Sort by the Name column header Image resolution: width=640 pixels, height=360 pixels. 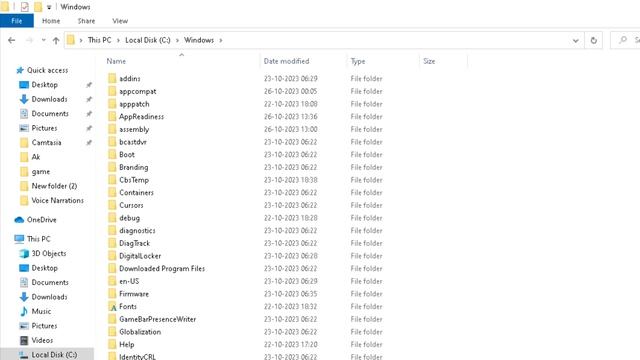[116, 61]
